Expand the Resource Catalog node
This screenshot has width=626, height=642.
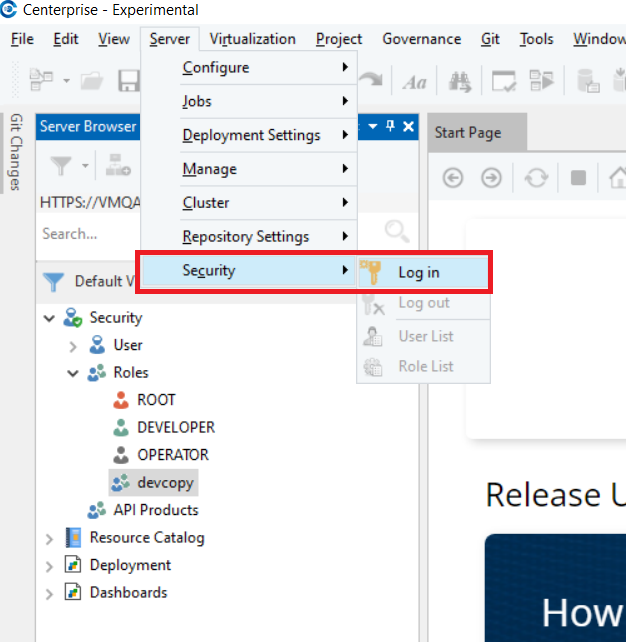pos(49,539)
